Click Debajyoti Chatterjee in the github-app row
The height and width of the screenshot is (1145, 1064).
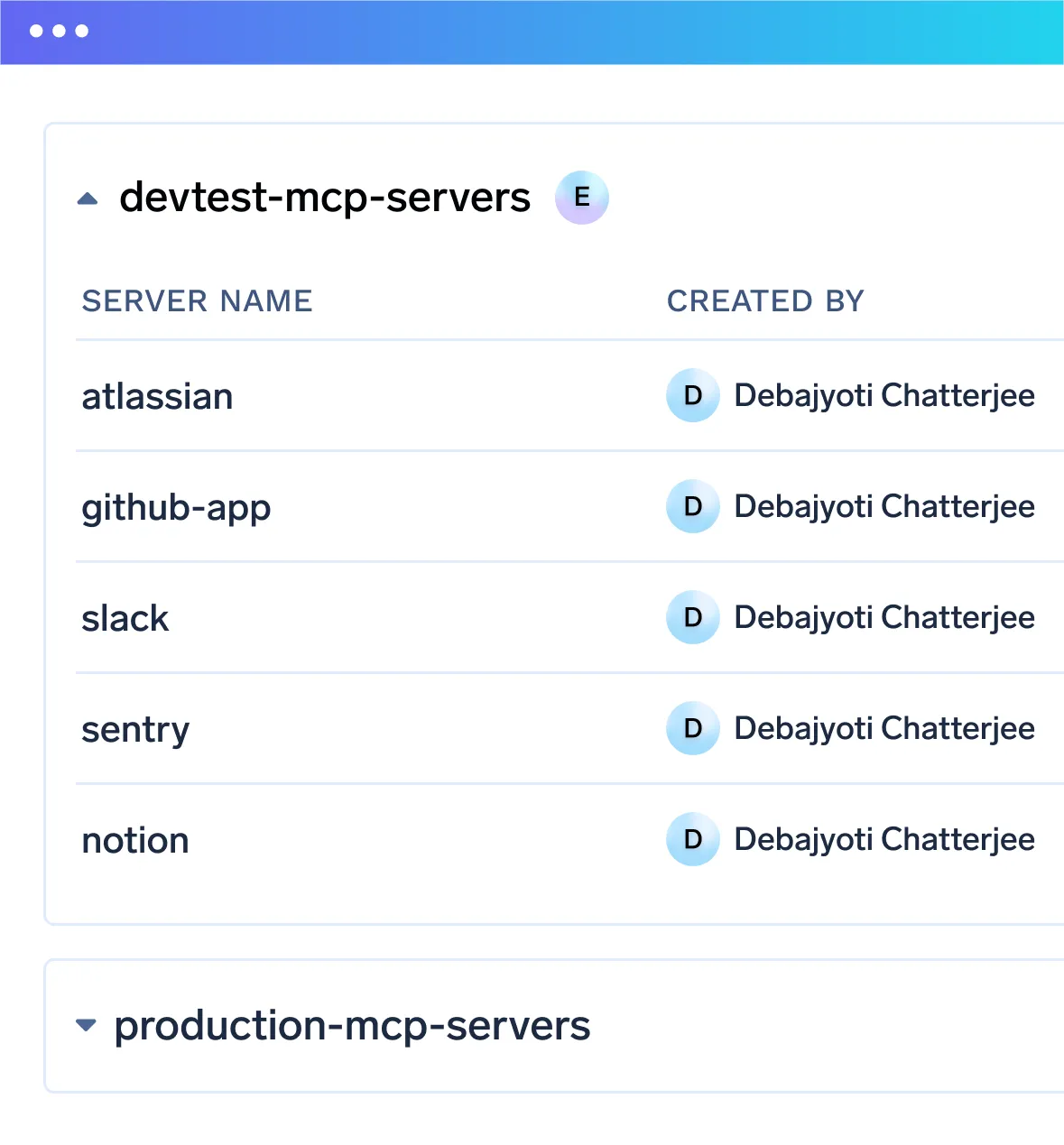click(884, 506)
